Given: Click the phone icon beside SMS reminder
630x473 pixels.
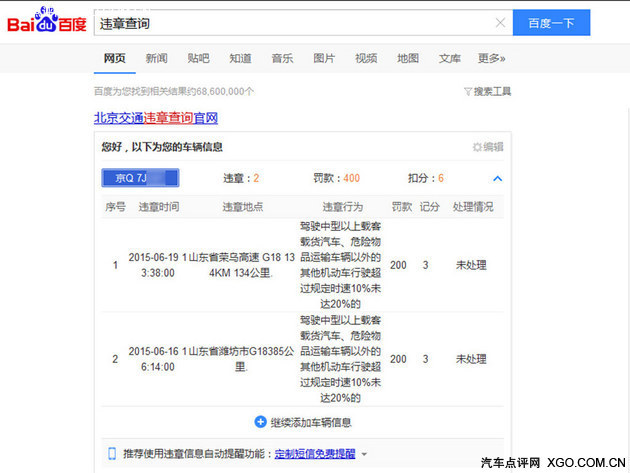Looking at the screenshot, I should 112,453.
